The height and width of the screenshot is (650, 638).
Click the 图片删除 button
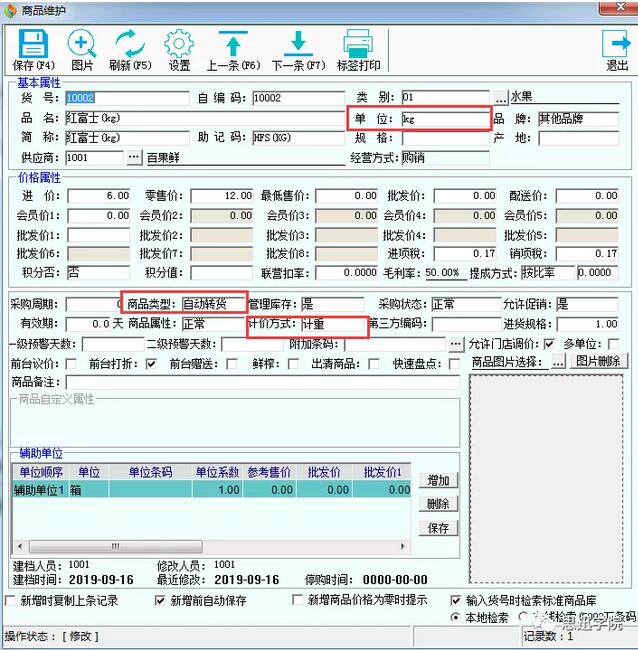click(x=598, y=362)
